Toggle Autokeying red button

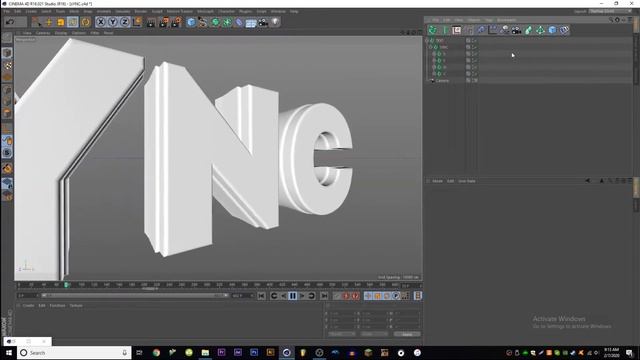pos(346,296)
